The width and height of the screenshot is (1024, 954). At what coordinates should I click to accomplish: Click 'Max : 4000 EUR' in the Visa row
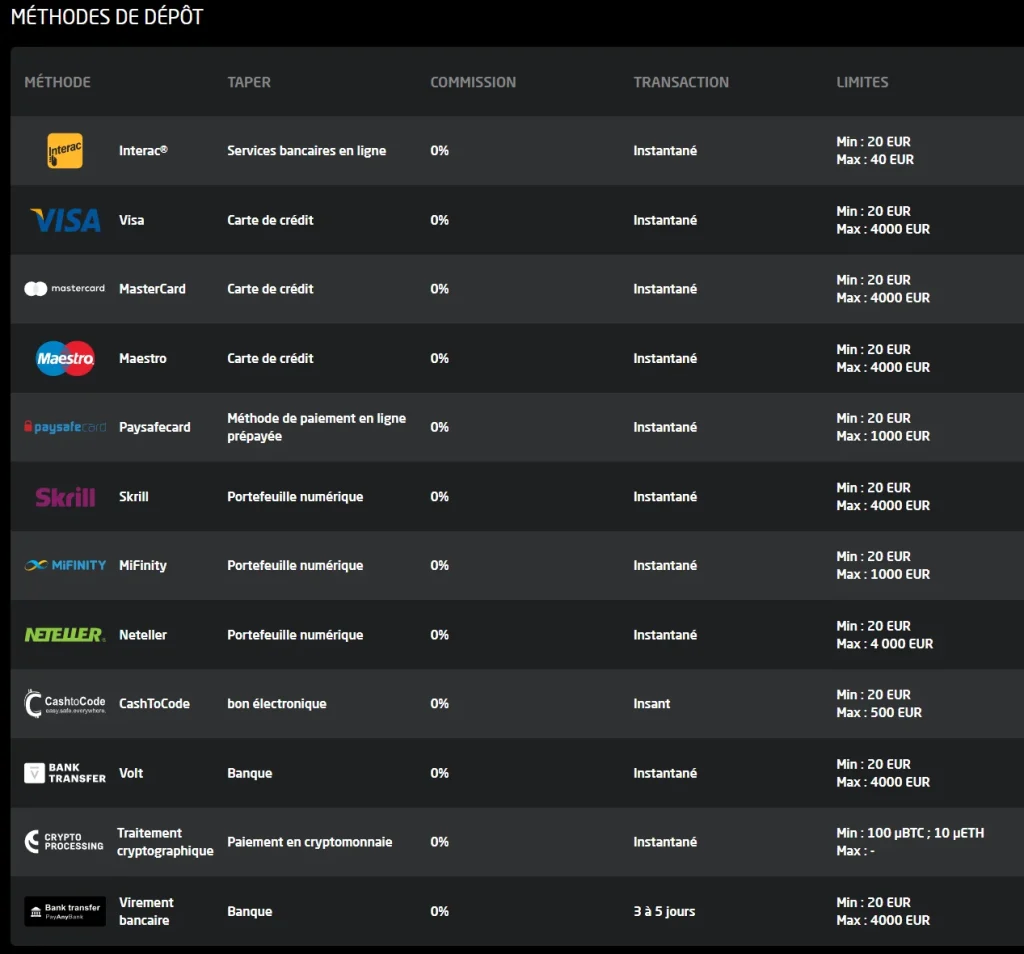coord(883,229)
